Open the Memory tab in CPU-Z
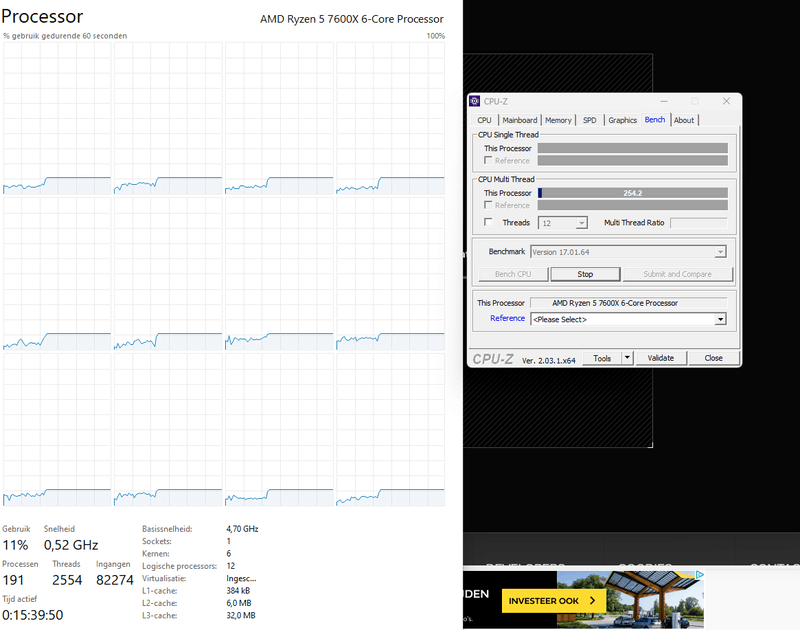The height and width of the screenshot is (630, 800). pos(558,120)
